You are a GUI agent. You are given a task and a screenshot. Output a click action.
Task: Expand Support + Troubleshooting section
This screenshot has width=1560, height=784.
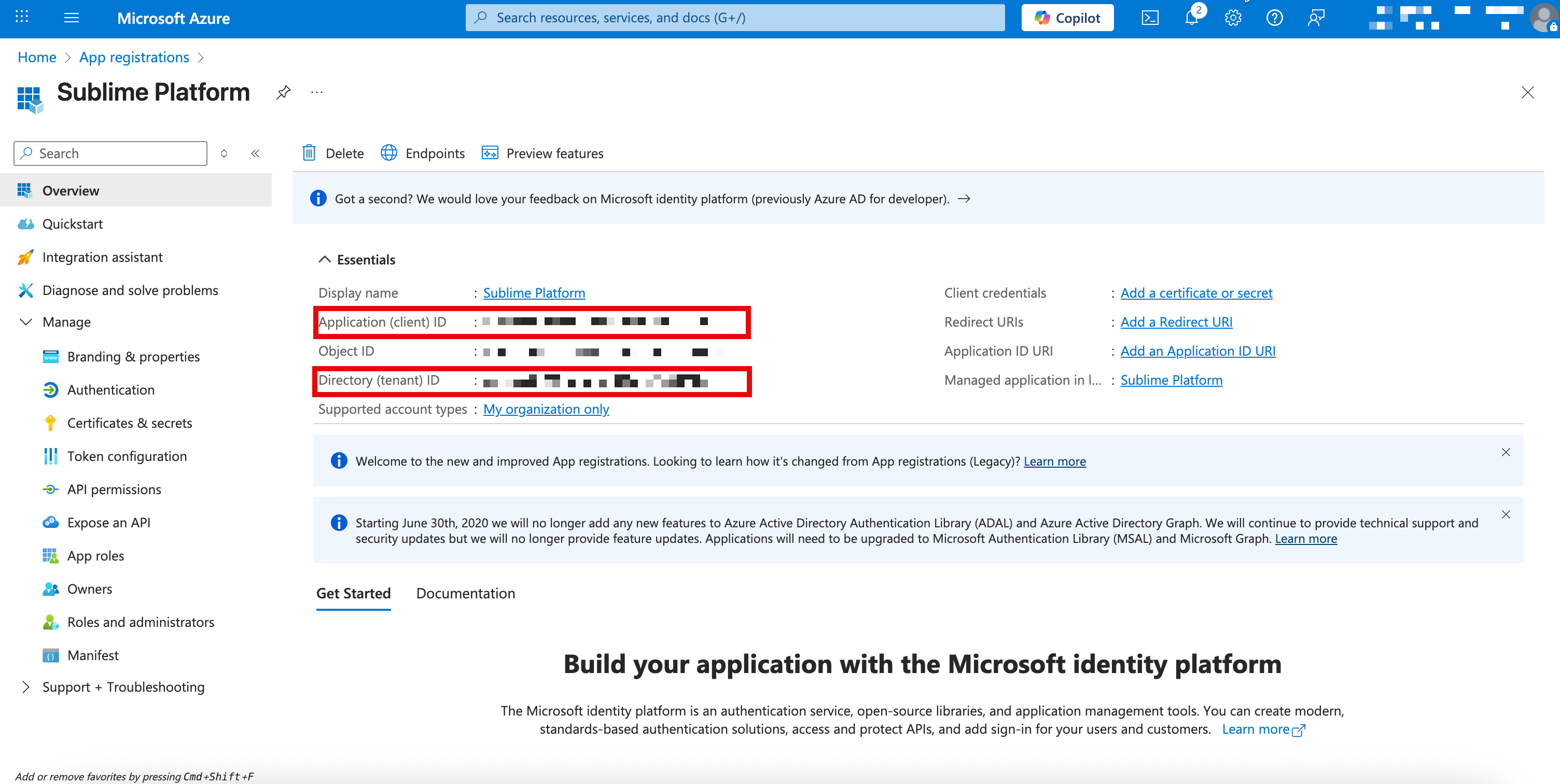click(x=25, y=687)
